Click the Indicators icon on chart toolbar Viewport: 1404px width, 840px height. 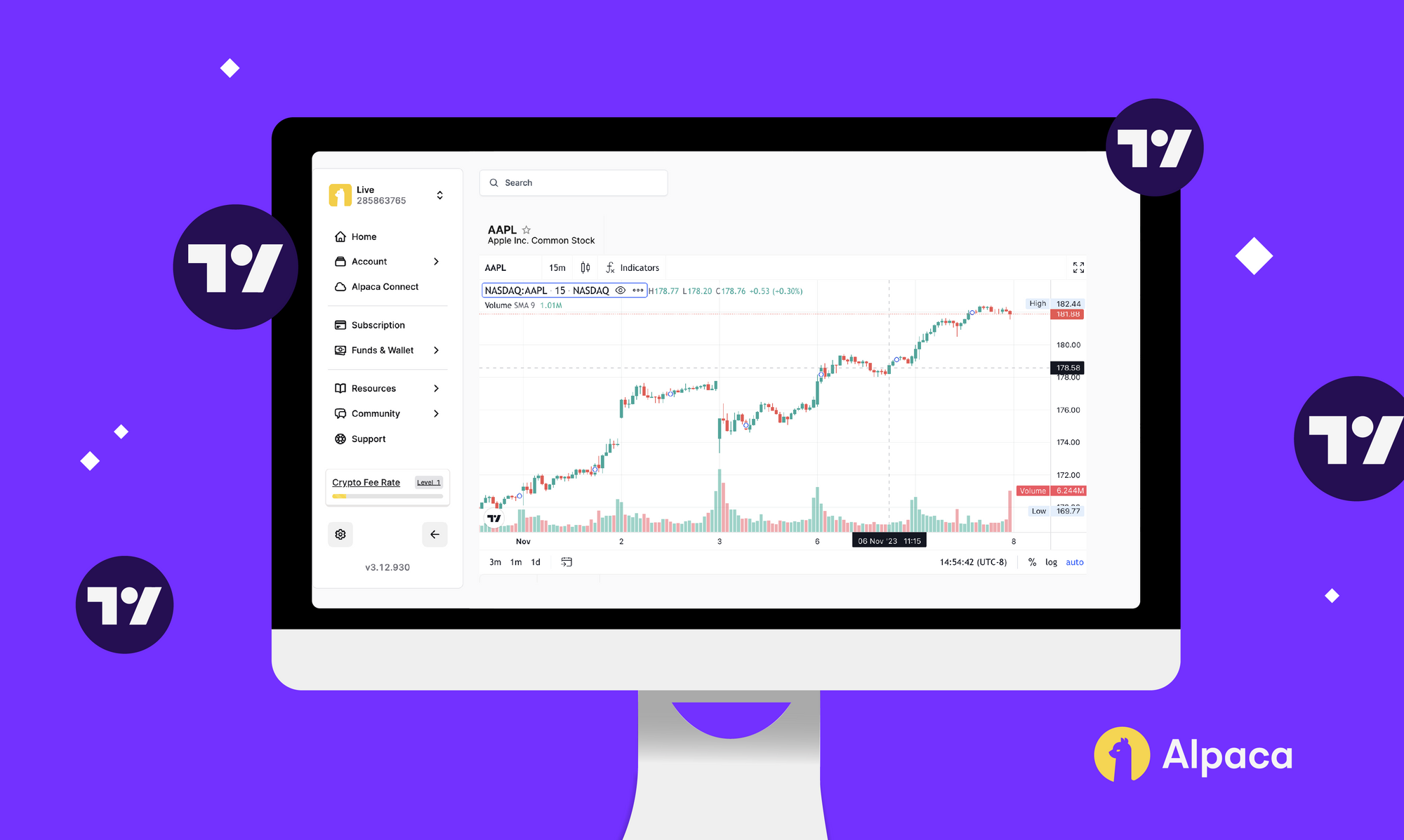(x=633, y=267)
